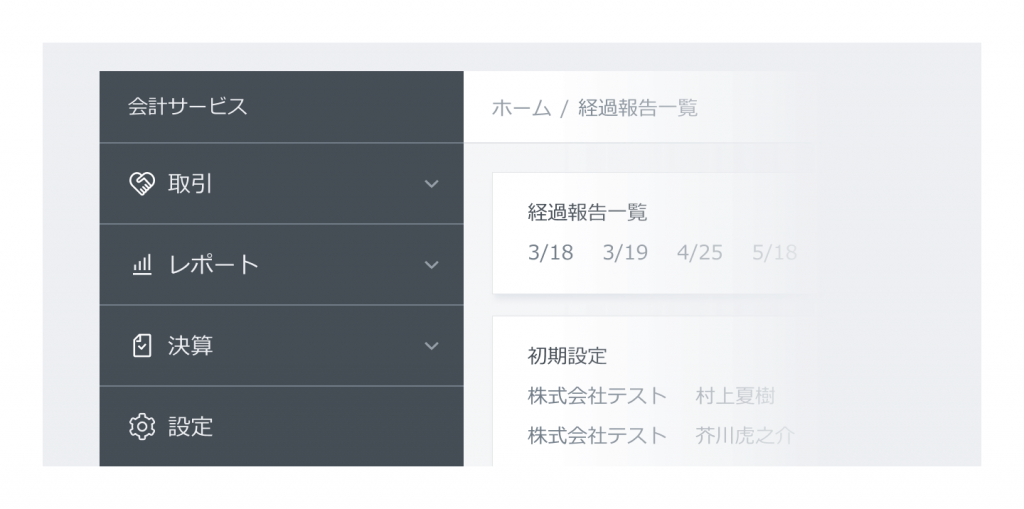Open the 芥川虎之介 entry under 初期設定
Screen dimensions: 1024x509
tap(745, 436)
